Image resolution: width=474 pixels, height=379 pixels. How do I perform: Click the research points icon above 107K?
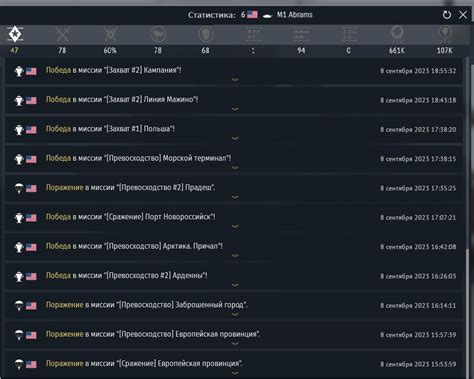[x=445, y=34]
